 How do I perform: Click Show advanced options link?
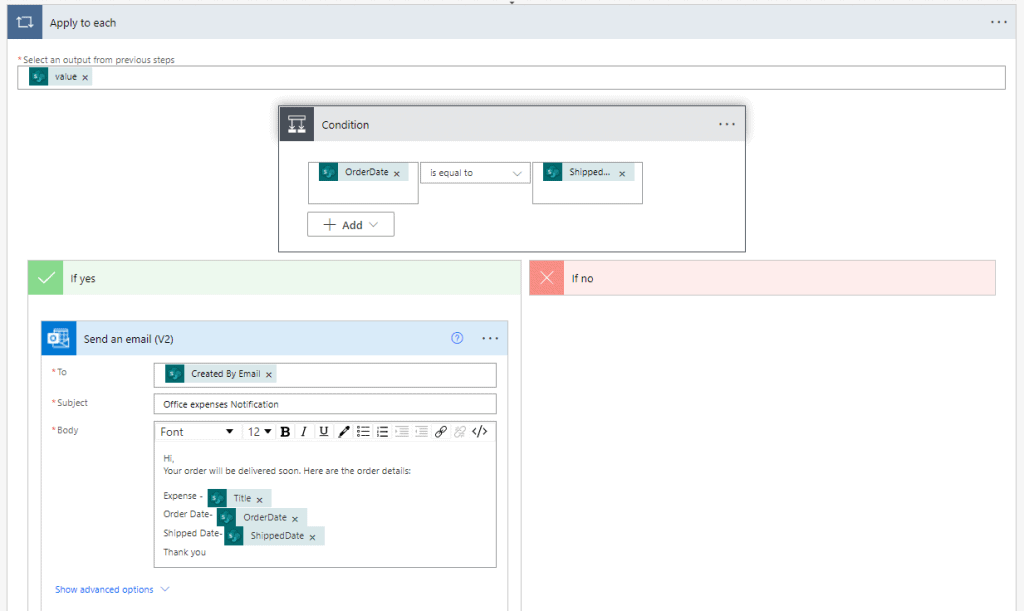[104, 589]
